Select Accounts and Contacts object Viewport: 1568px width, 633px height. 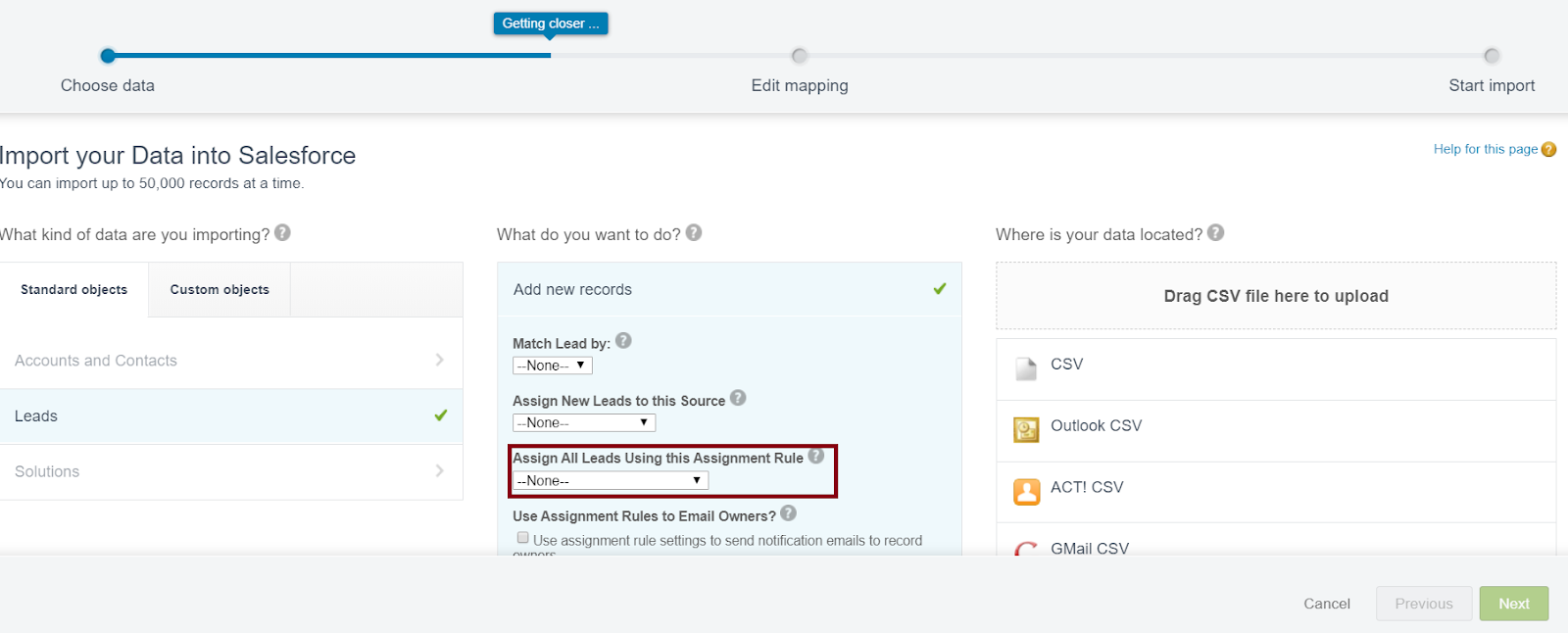(x=231, y=361)
